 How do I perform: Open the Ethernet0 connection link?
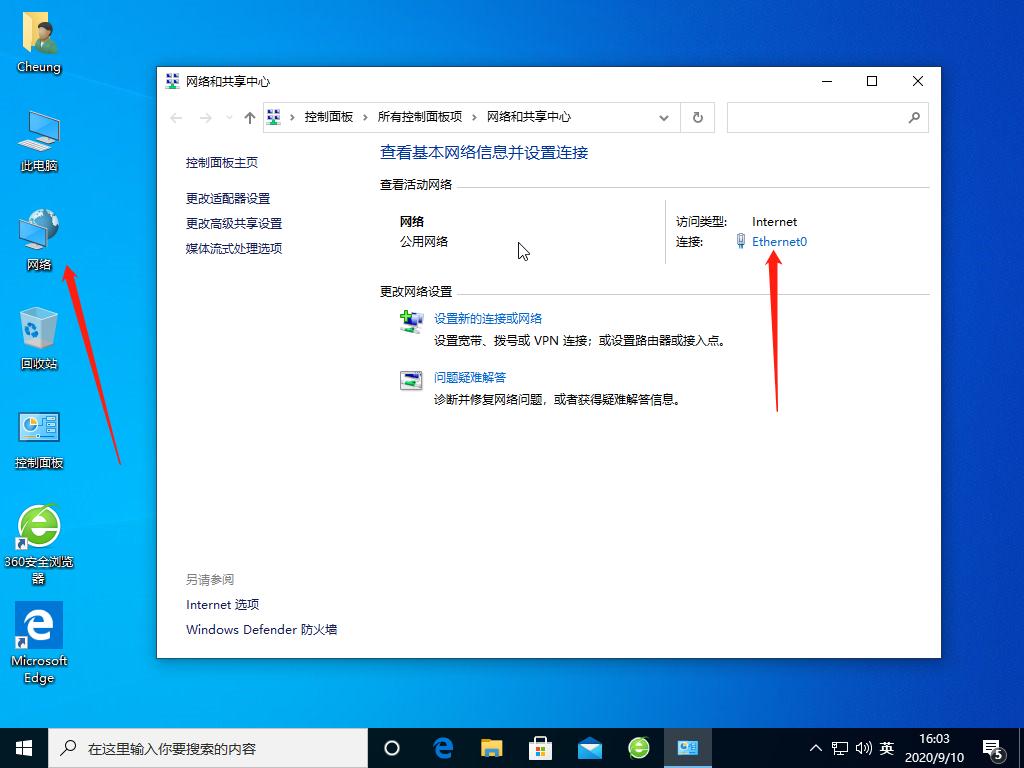tap(780, 241)
